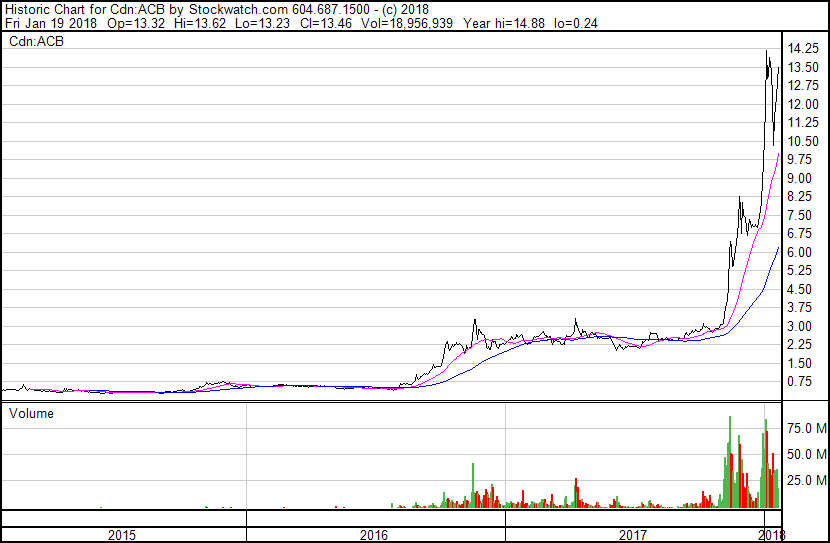
Task: Click the 10.50 price axis label
Action: pos(803,141)
